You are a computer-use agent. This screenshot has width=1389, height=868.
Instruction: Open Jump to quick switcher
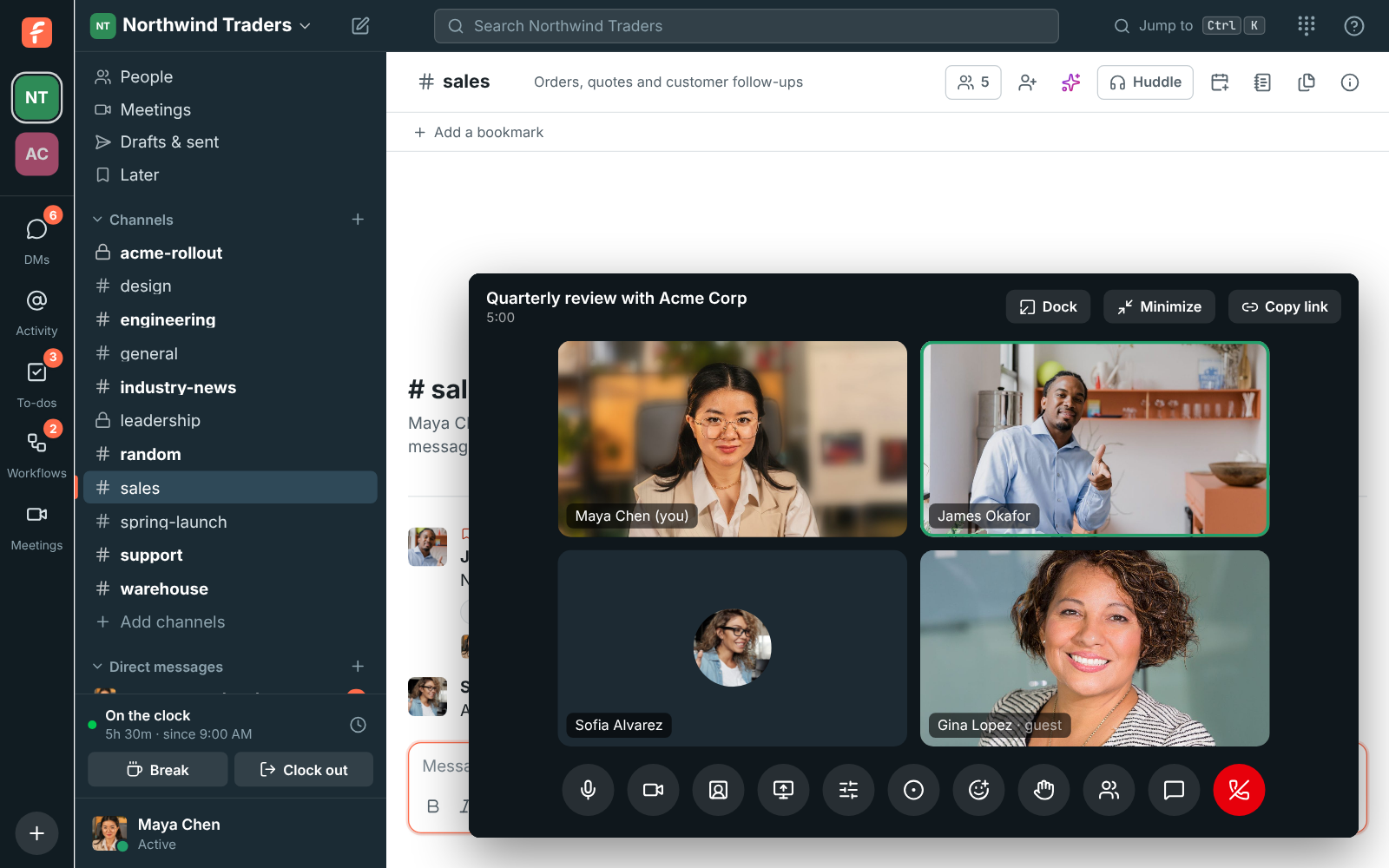1188,26
